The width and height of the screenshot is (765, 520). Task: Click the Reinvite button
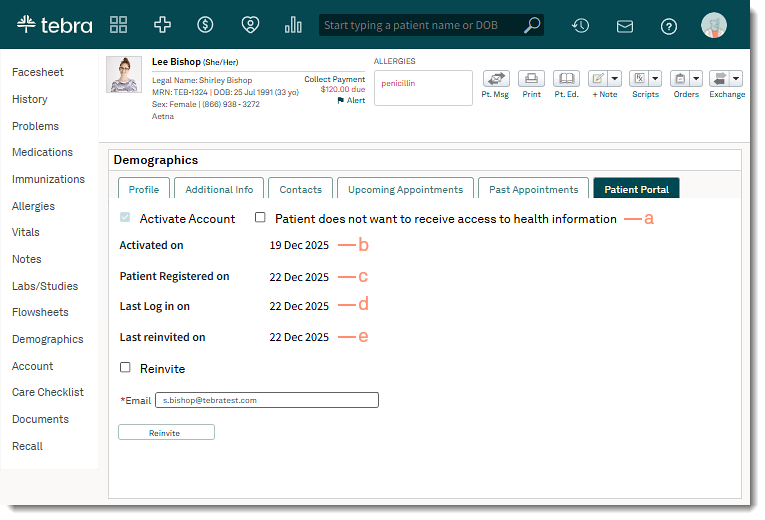(x=166, y=433)
